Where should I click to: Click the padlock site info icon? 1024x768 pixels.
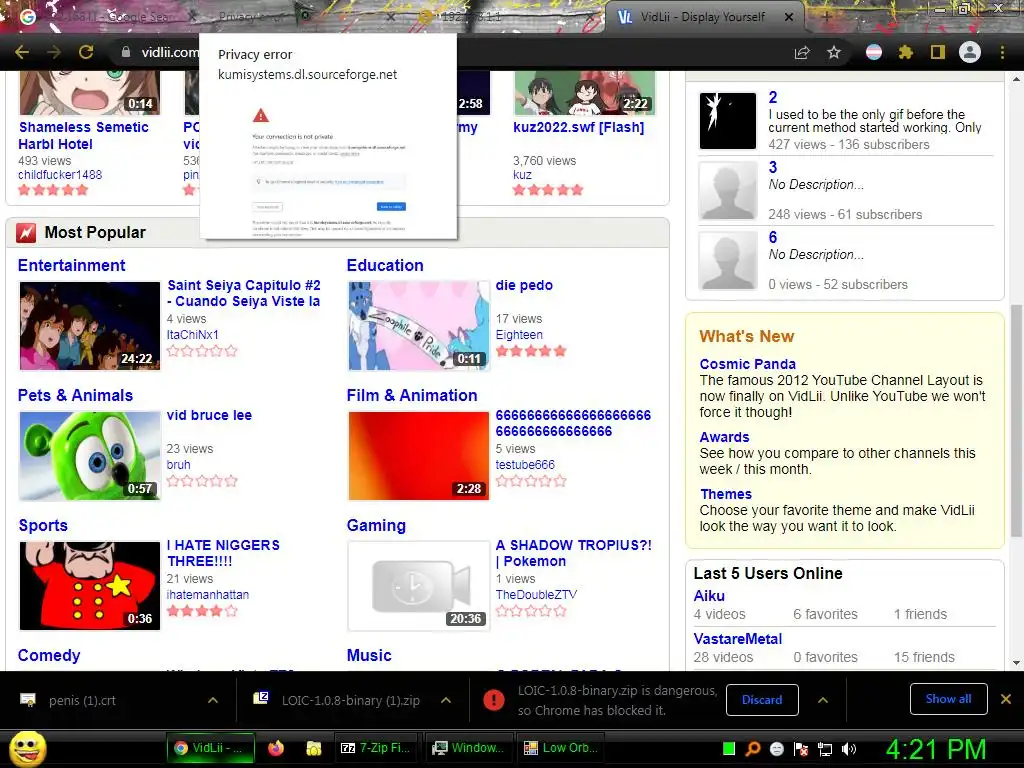125,52
